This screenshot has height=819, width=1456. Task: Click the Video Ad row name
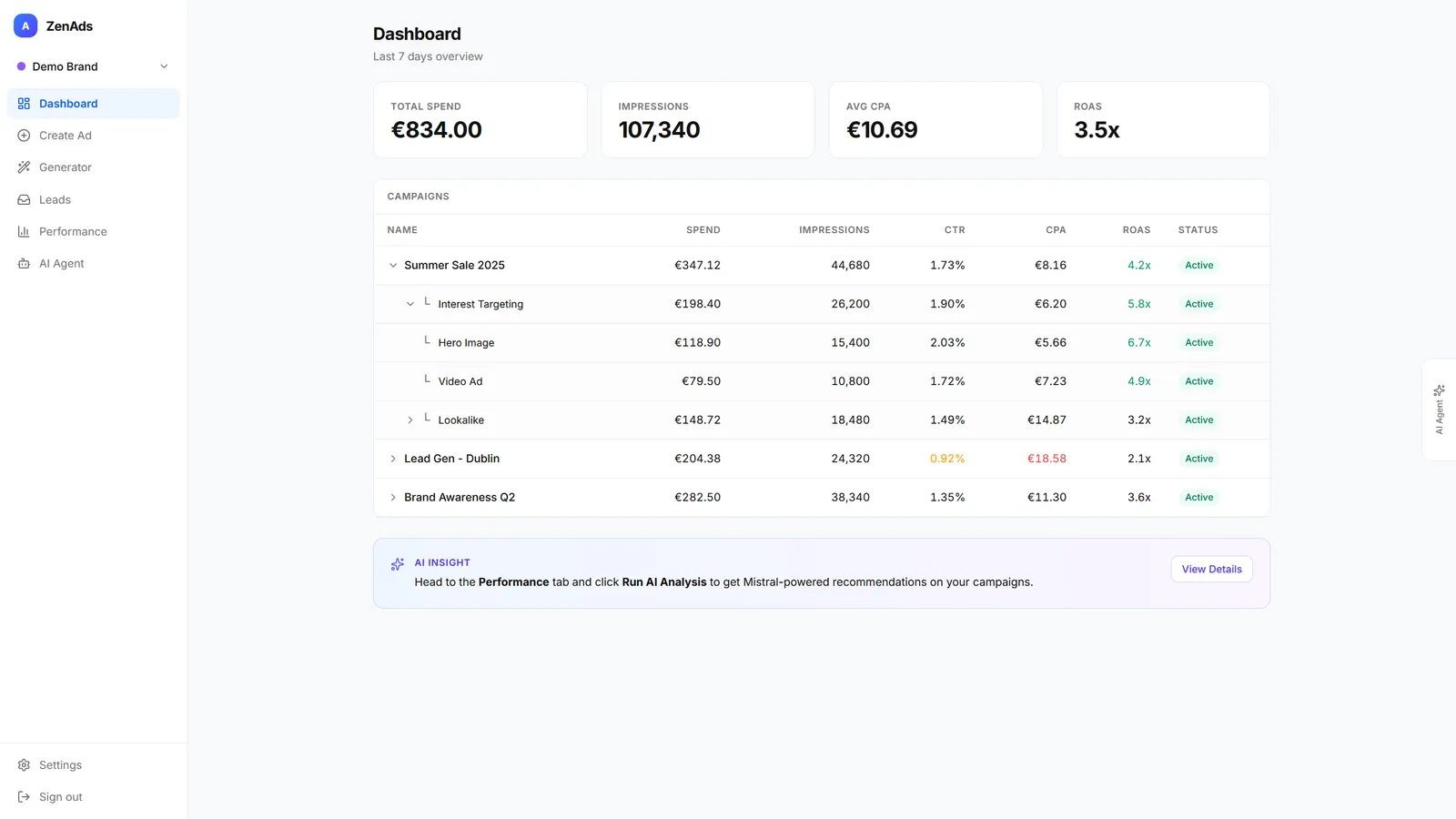coord(460,381)
